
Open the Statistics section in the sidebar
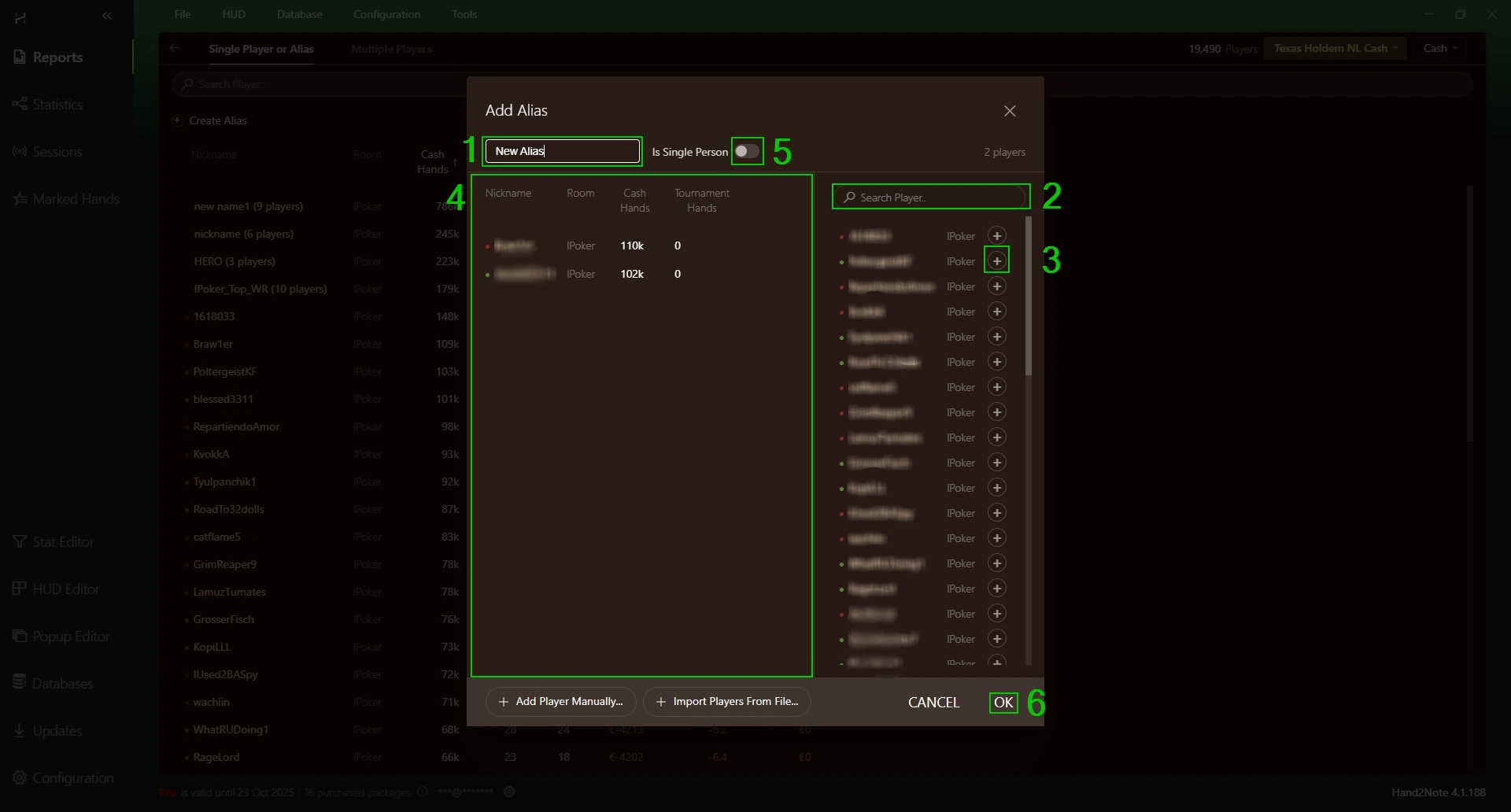57,105
